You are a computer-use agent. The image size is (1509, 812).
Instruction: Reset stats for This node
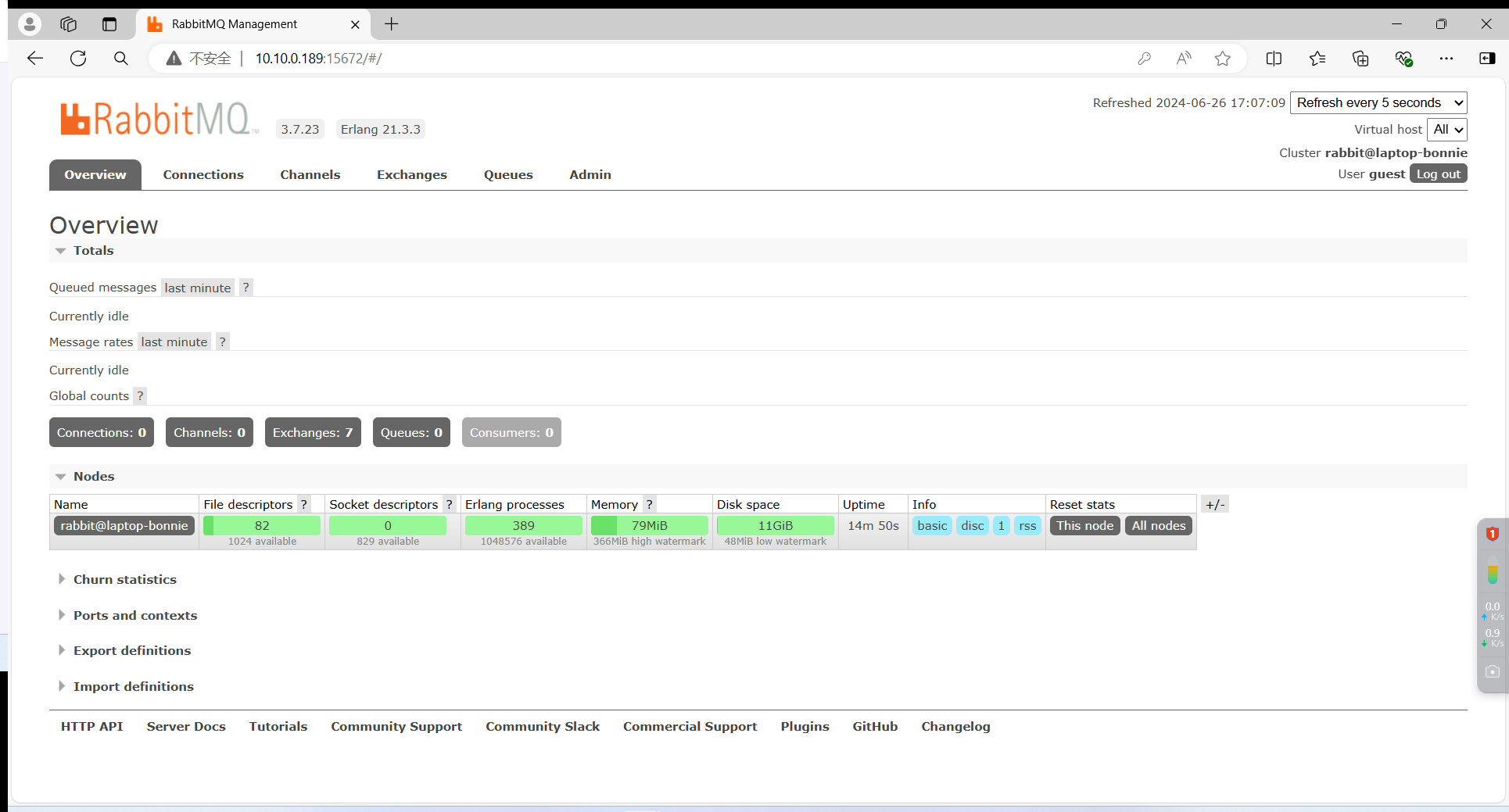pos(1084,525)
